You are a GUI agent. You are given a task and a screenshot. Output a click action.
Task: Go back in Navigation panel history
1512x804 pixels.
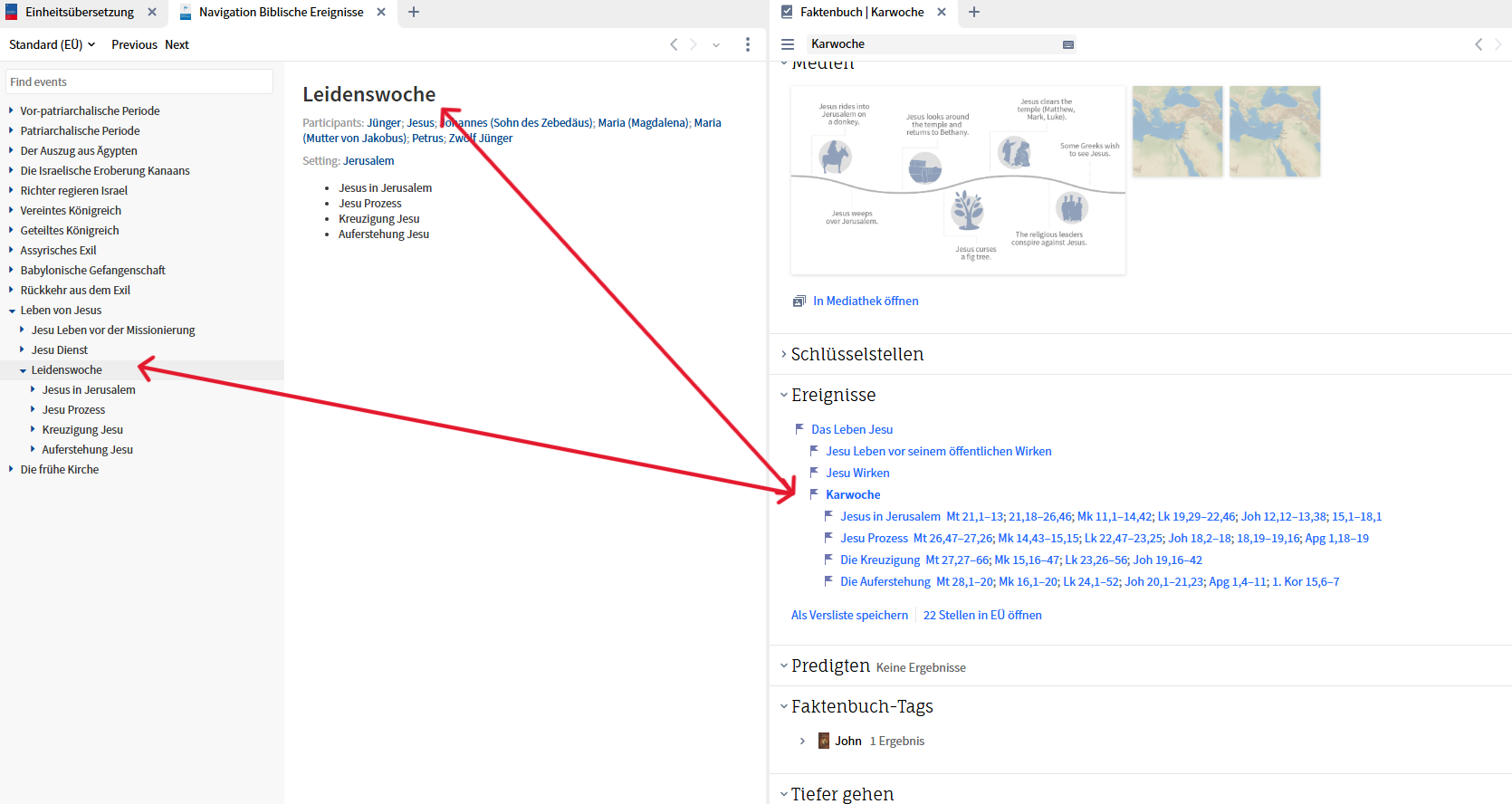pos(674,44)
